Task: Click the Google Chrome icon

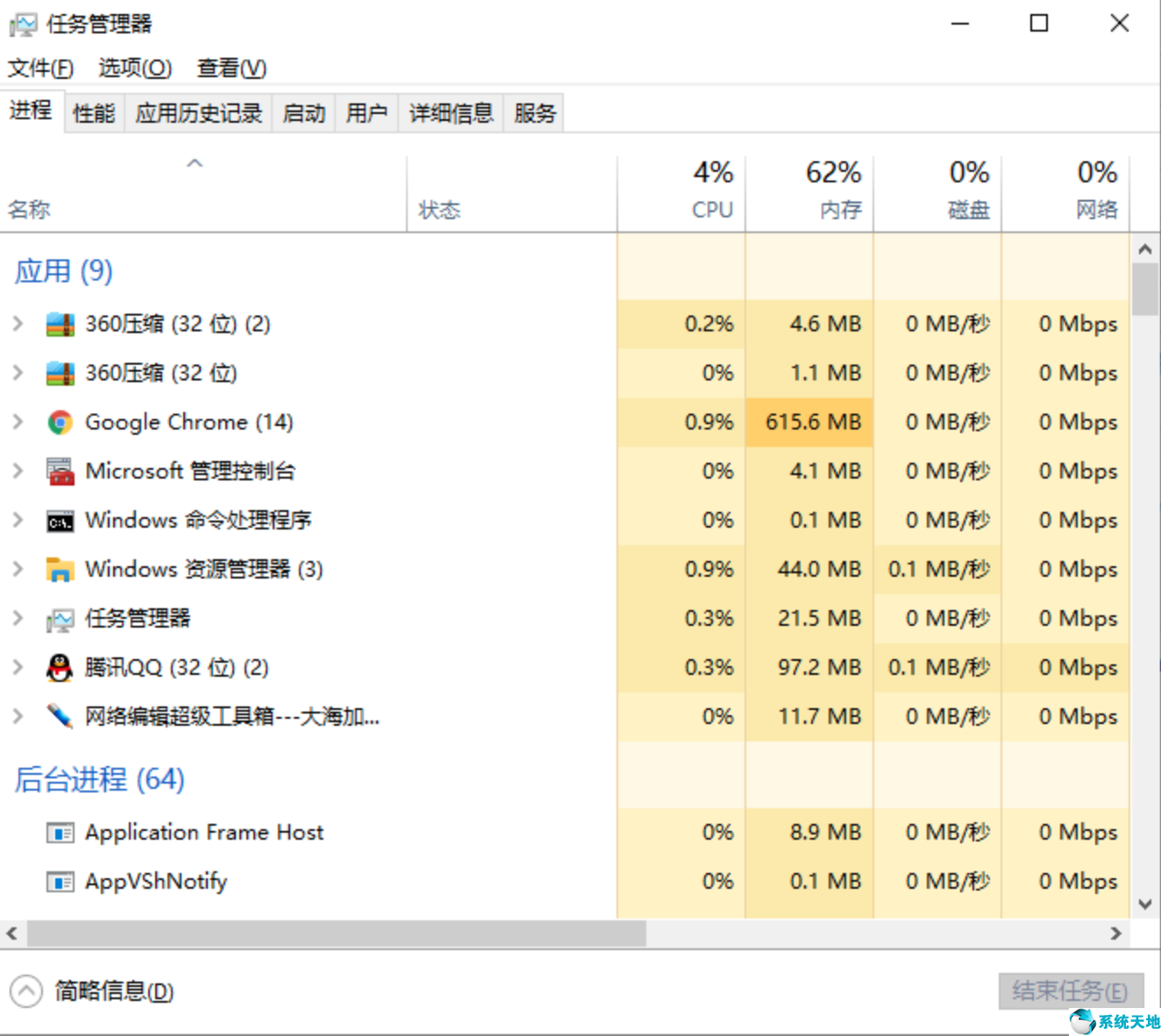Action: (x=60, y=422)
